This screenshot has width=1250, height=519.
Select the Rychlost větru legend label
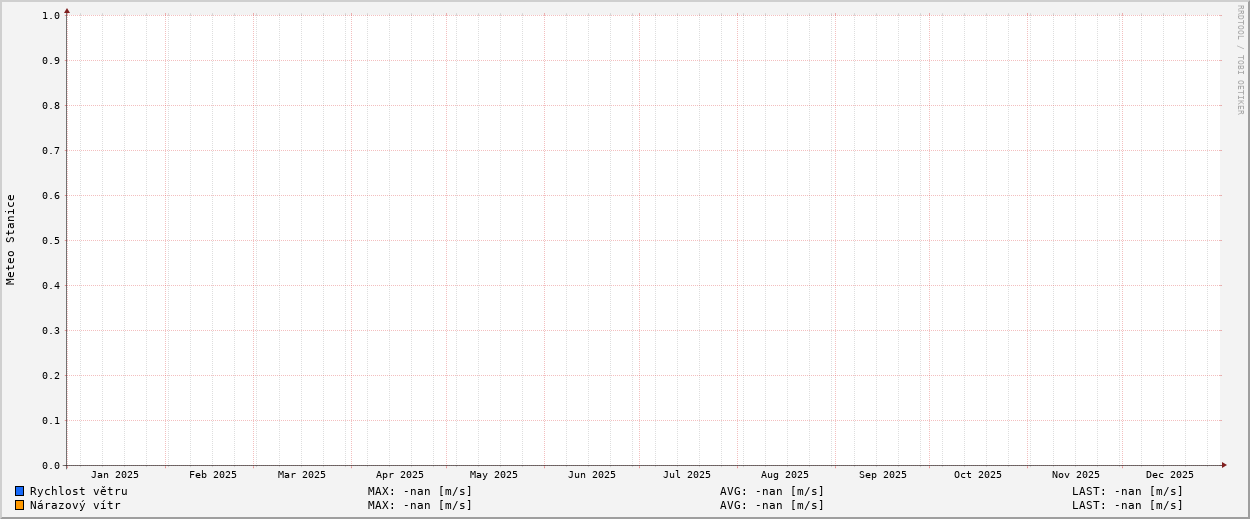tap(78, 491)
